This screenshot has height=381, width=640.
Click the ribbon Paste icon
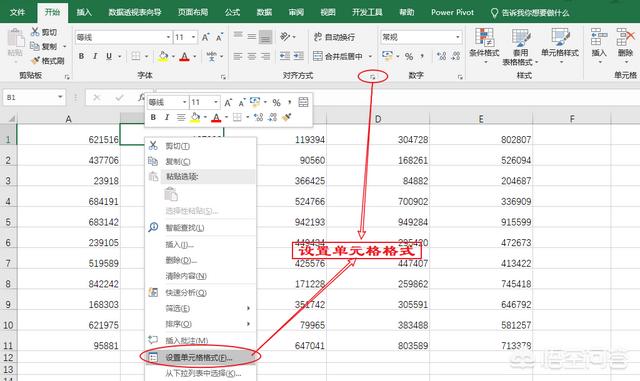[x=16, y=39]
